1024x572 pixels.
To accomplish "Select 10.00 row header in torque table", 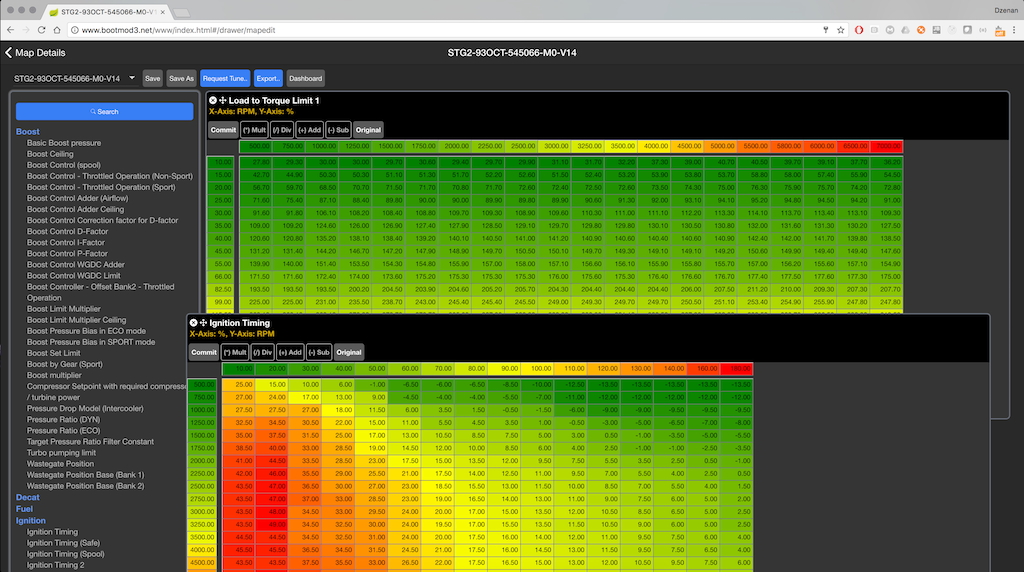I will pyautogui.click(x=222, y=162).
